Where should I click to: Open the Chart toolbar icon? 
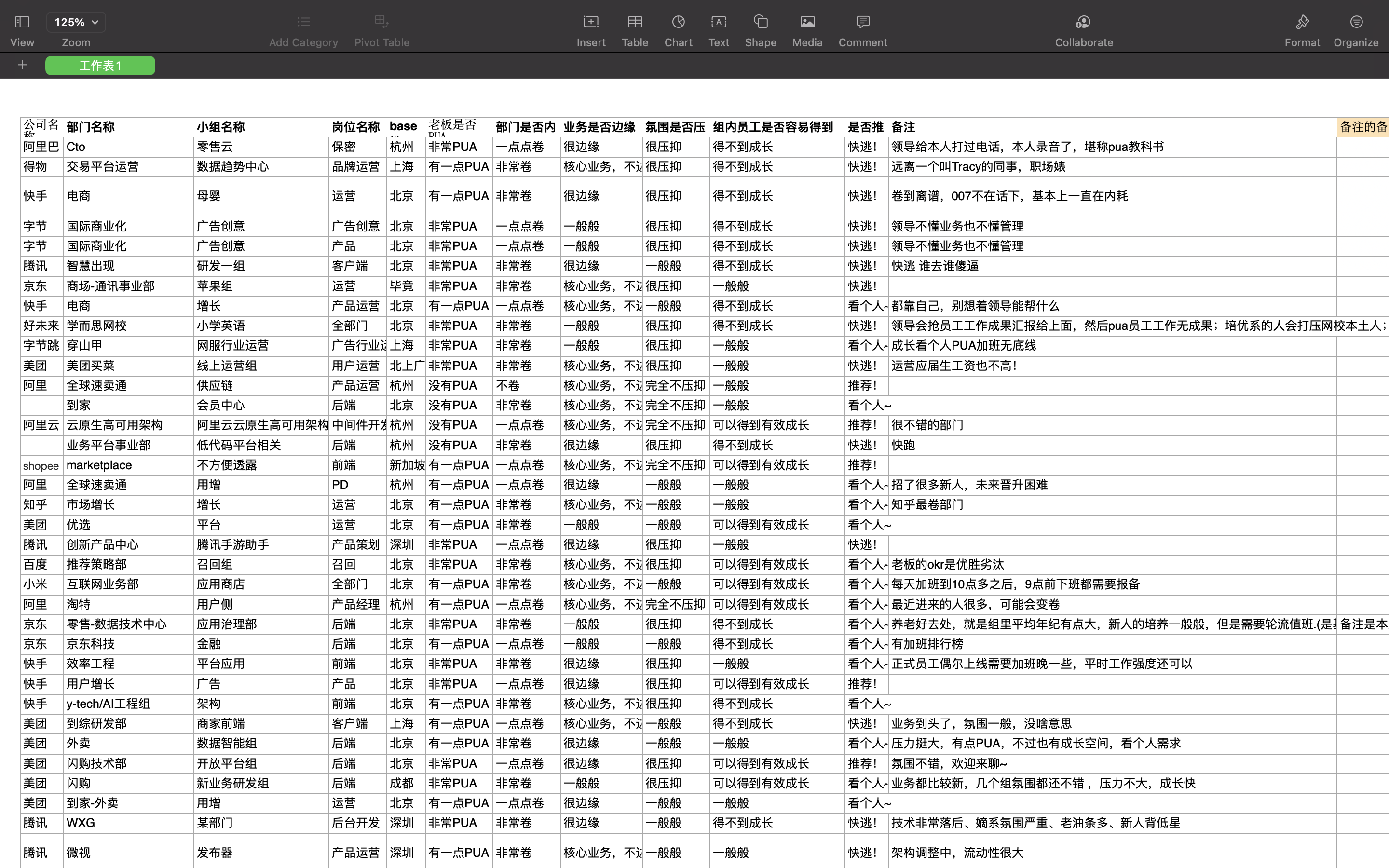(679, 22)
